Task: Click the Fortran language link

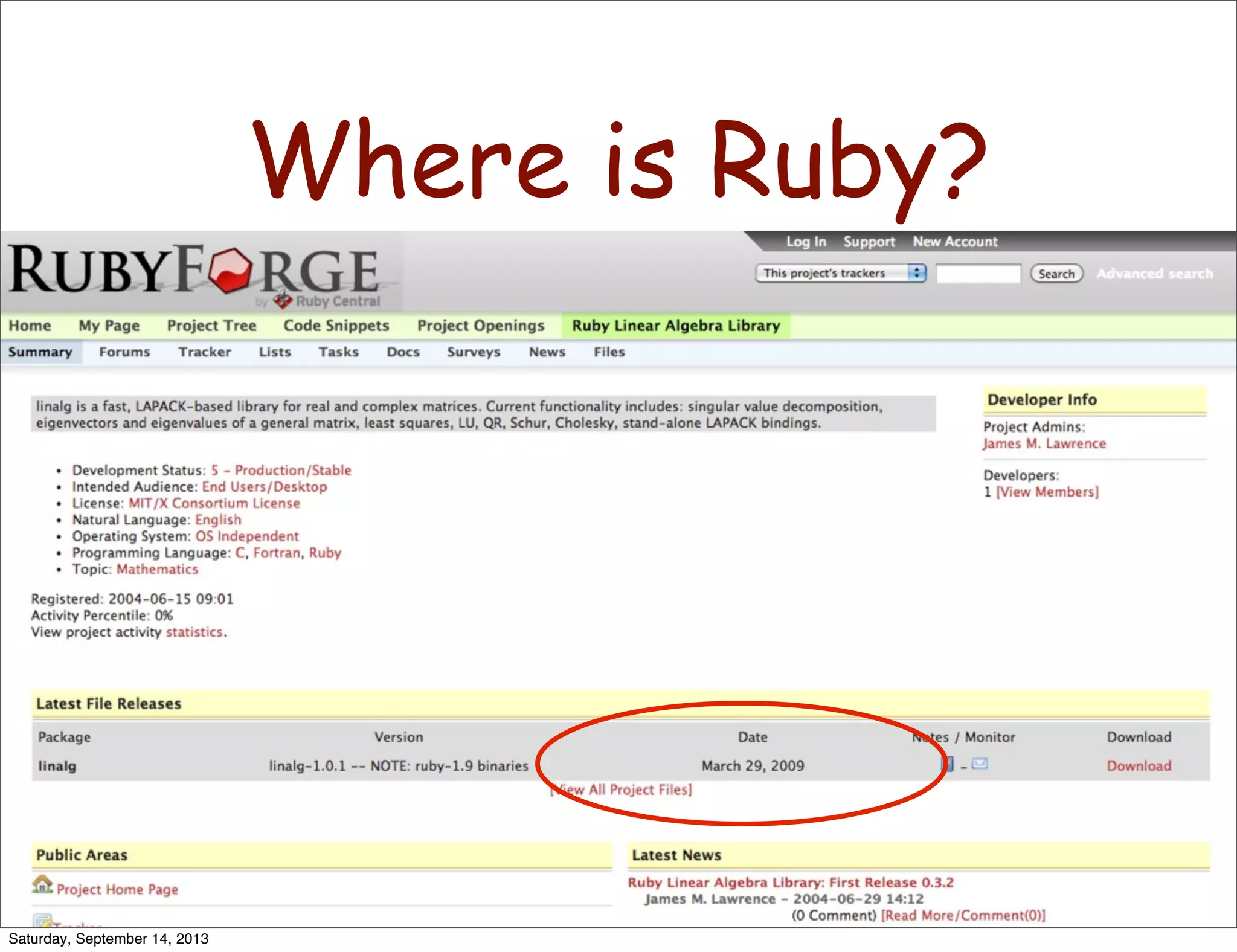Action: tap(277, 553)
